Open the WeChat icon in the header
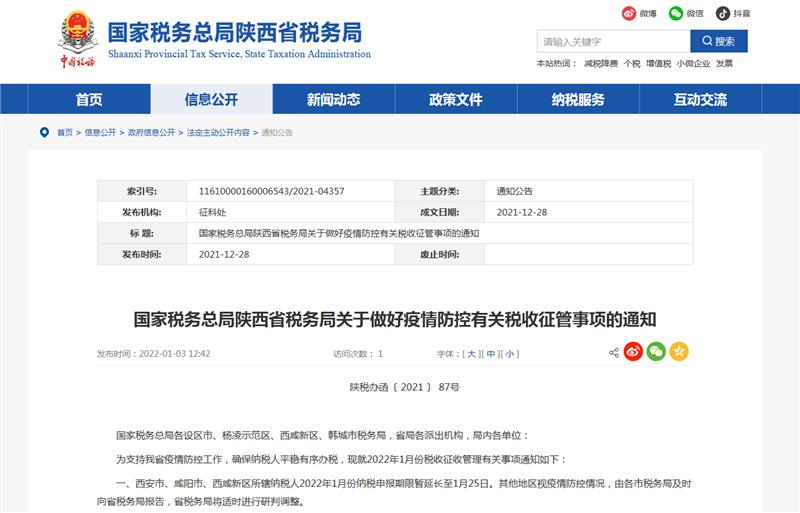 (676, 13)
